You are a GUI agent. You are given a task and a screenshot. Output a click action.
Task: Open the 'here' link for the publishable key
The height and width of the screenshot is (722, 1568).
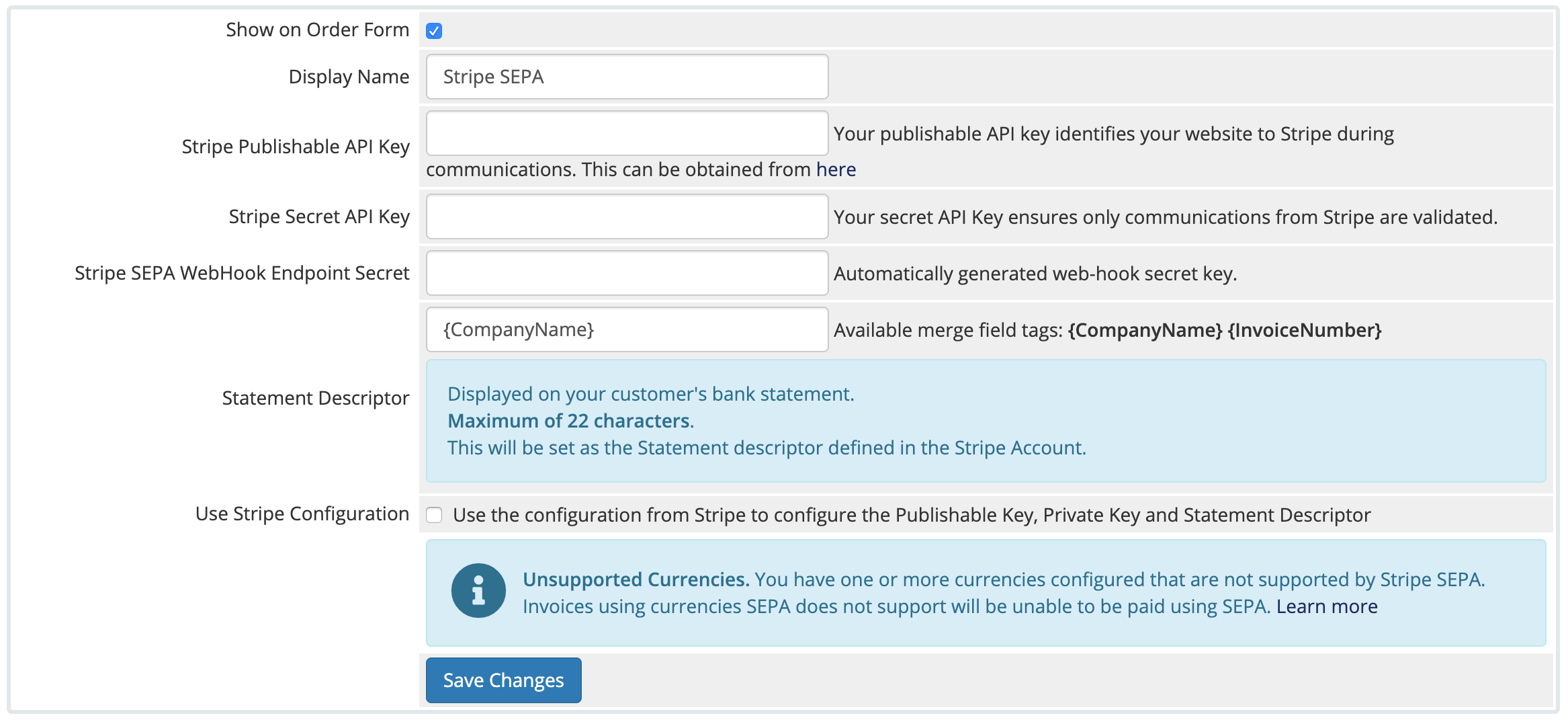836,169
